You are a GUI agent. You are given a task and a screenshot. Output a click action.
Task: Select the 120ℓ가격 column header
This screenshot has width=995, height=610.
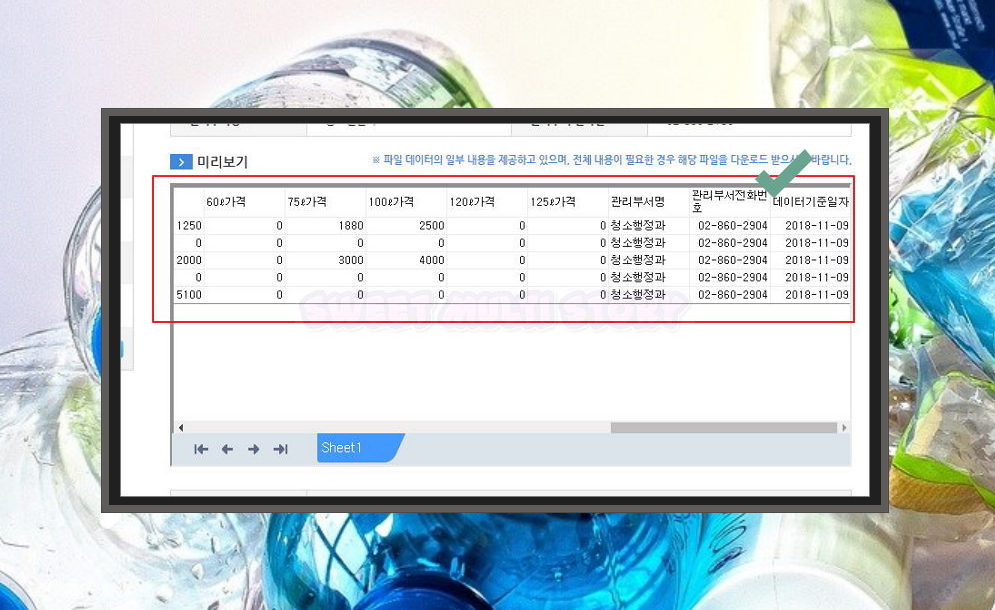(x=487, y=202)
